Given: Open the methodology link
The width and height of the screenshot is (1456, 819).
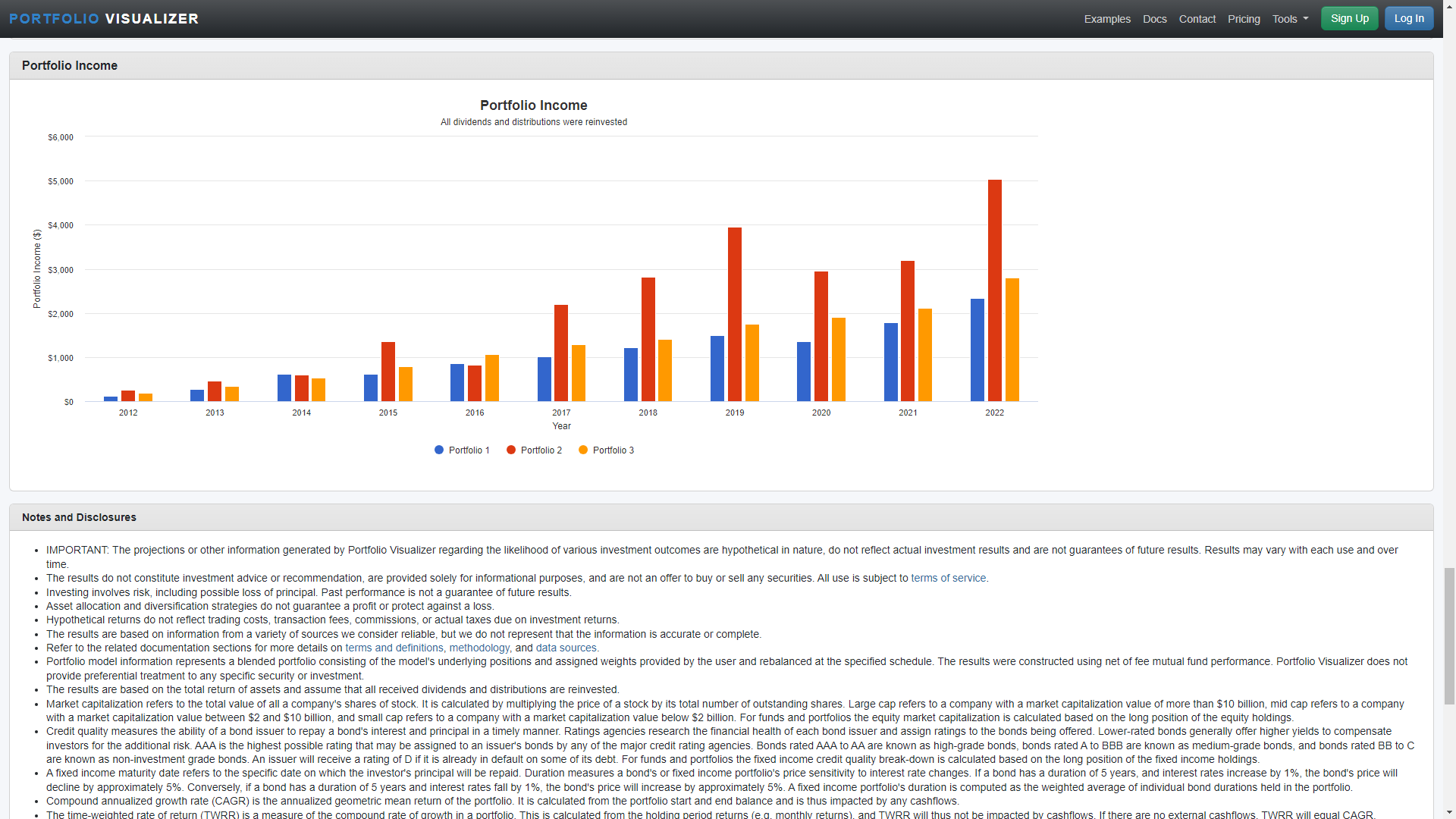Looking at the screenshot, I should click(479, 648).
